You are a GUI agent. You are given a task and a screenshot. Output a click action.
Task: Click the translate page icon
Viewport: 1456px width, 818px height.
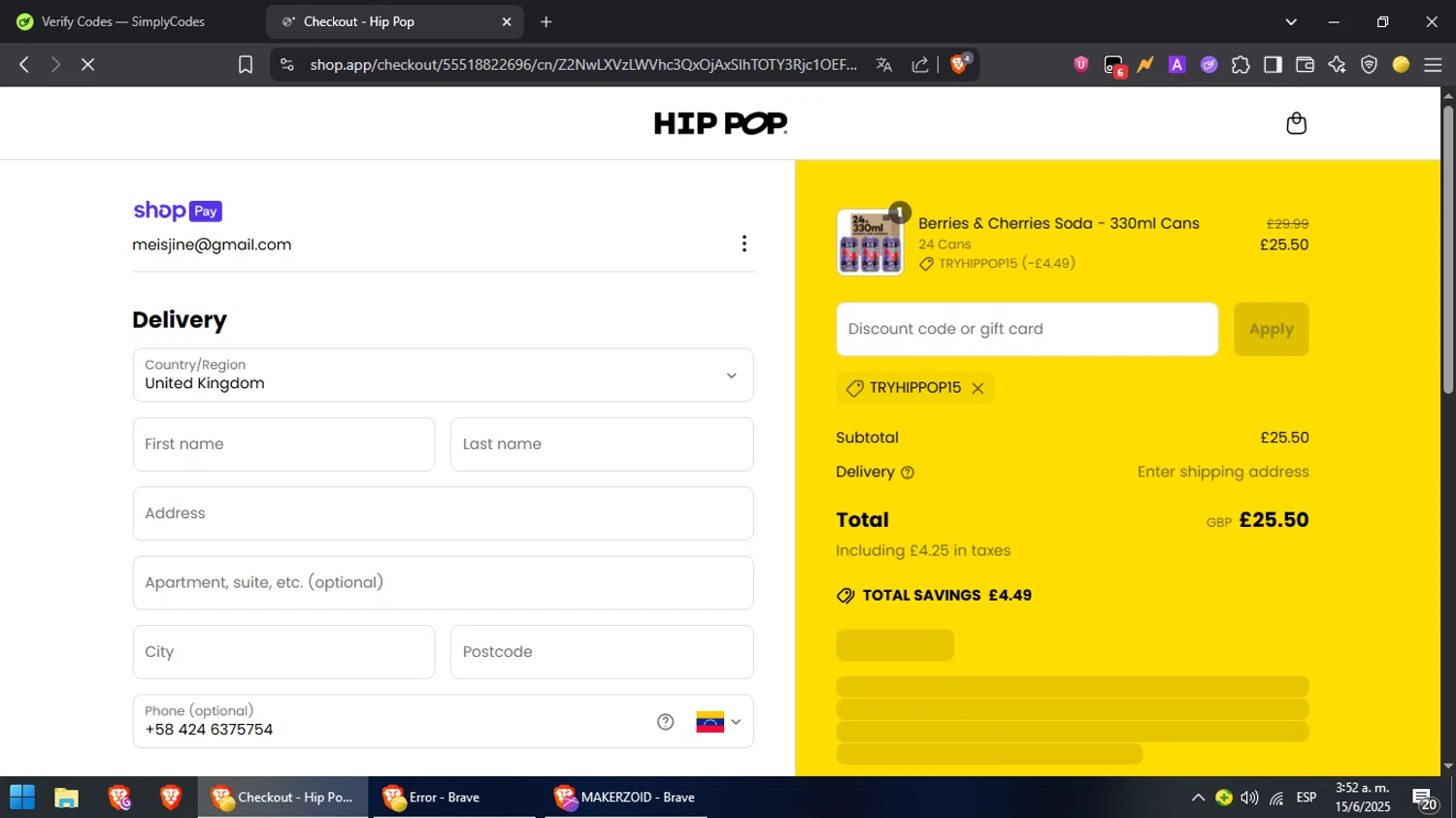pos(884,64)
